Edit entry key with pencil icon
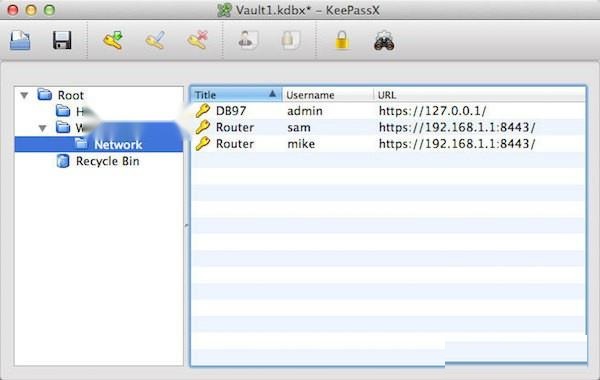The height and width of the screenshot is (380, 600). 155,41
